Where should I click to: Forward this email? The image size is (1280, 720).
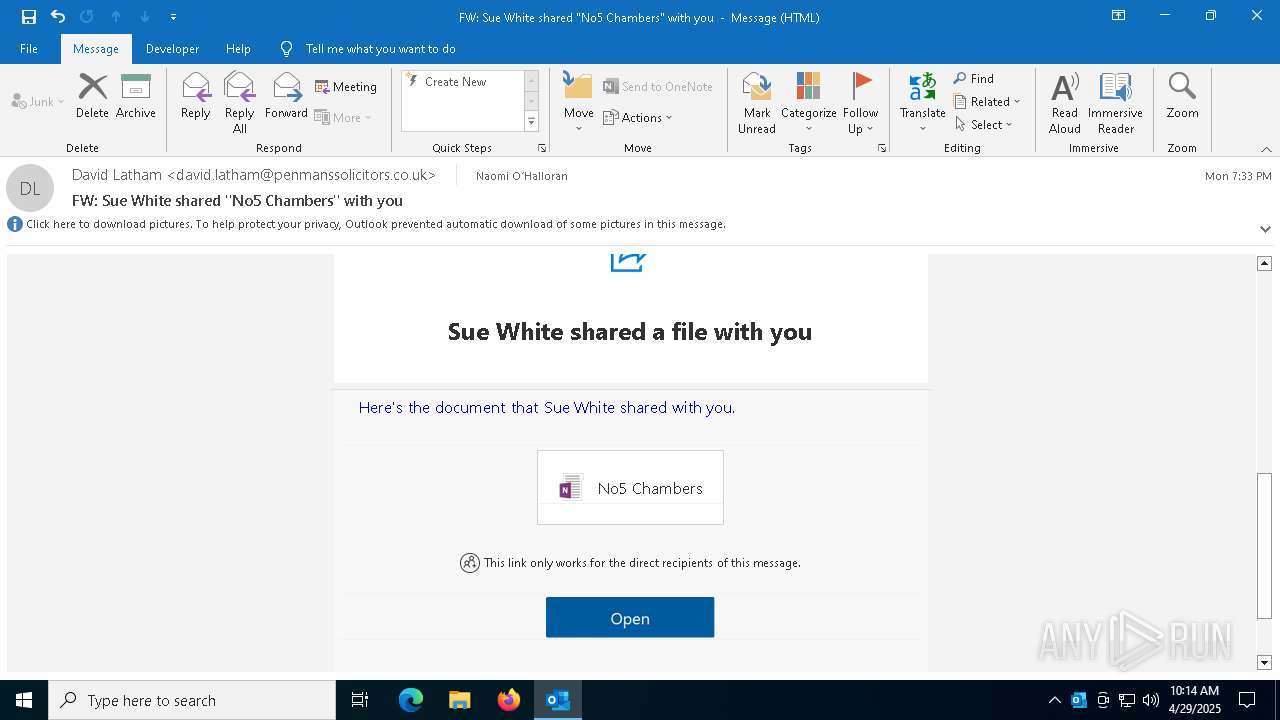pyautogui.click(x=286, y=96)
